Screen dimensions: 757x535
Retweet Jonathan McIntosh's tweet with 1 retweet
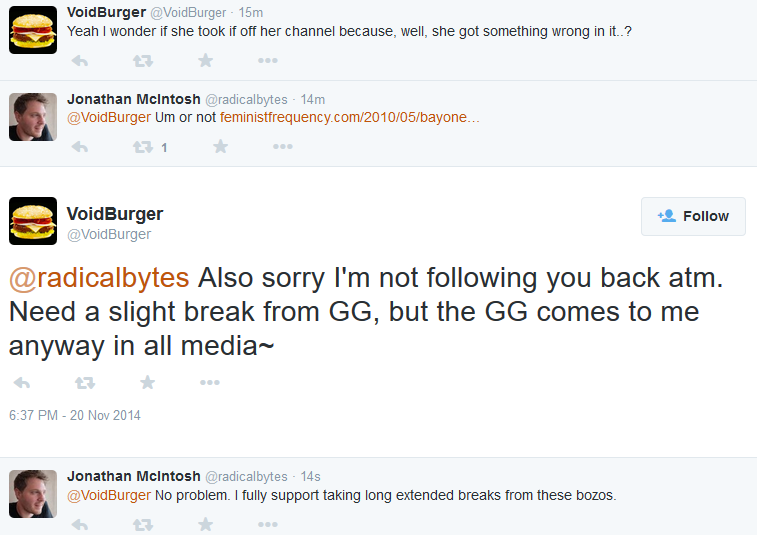coord(143,147)
